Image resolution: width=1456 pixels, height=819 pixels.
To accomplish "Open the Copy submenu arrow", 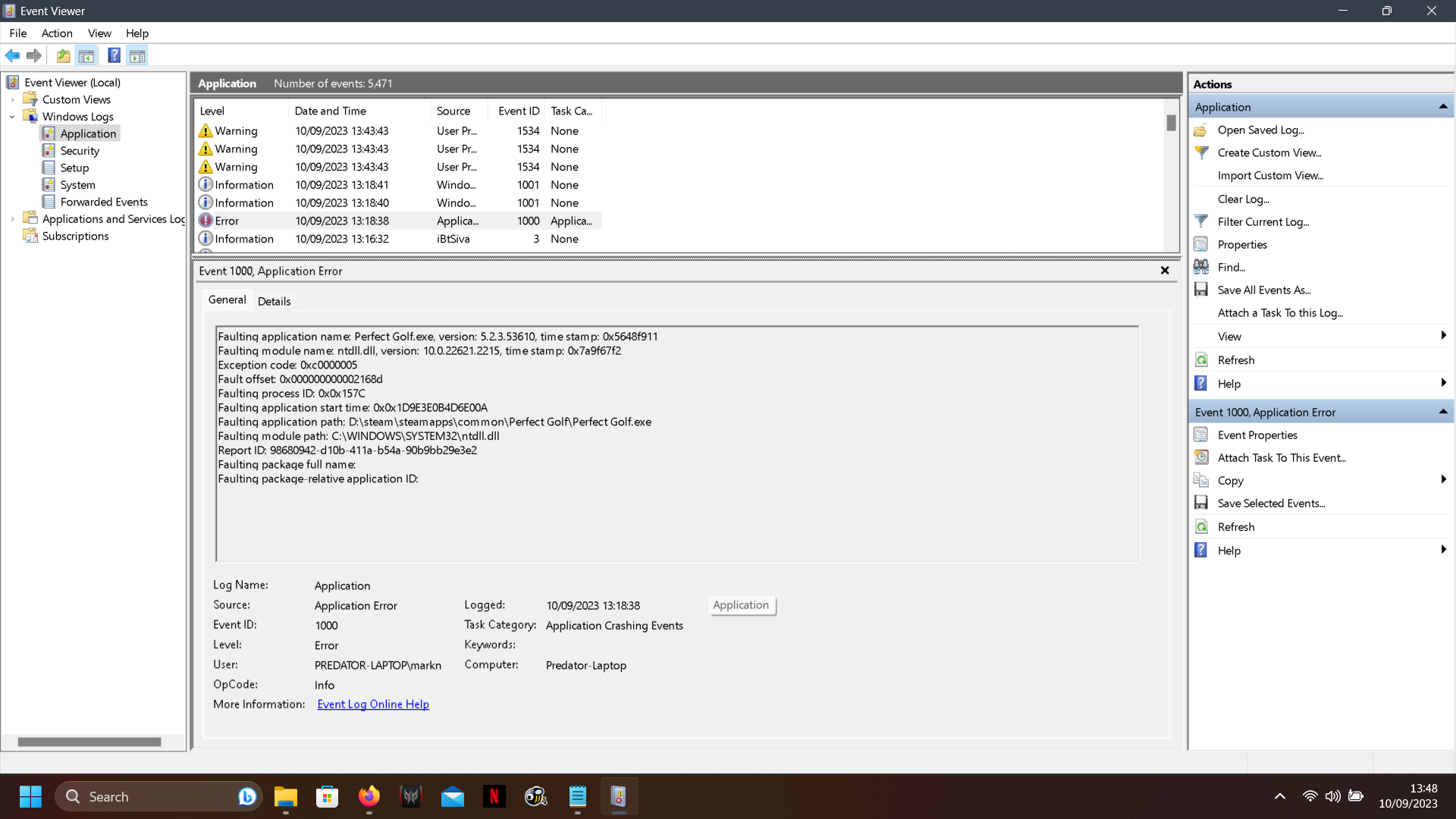I will (1442, 480).
